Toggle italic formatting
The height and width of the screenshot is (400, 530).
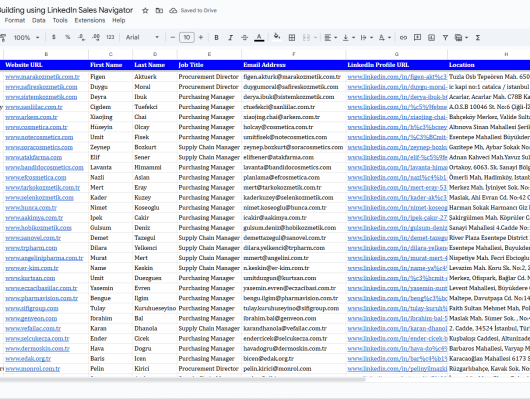pos(231,38)
